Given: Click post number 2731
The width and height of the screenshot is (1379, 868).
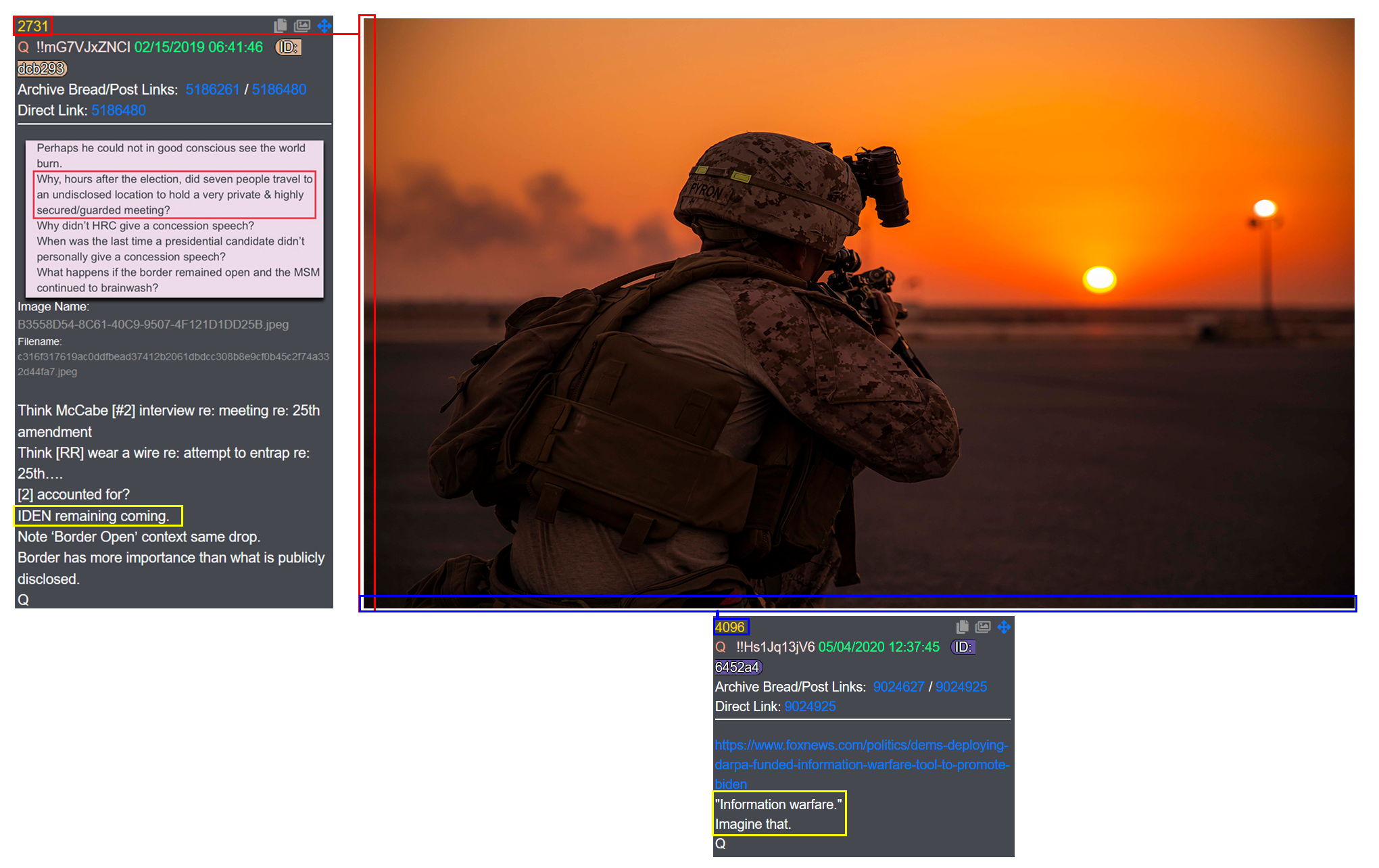Looking at the screenshot, I should click(x=33, y=26).
